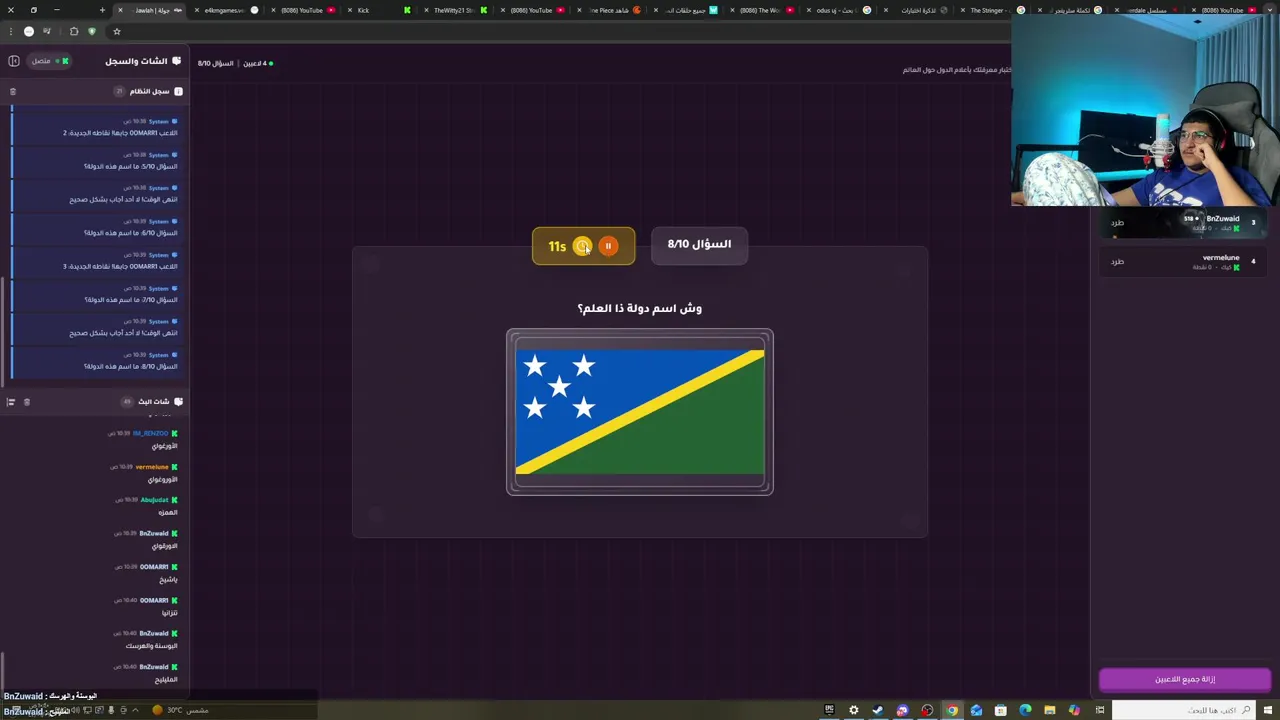Screen dimensions: 1280x720
Task: Collapse the chat and log sidebar
Action: click(x=14, y=61)
